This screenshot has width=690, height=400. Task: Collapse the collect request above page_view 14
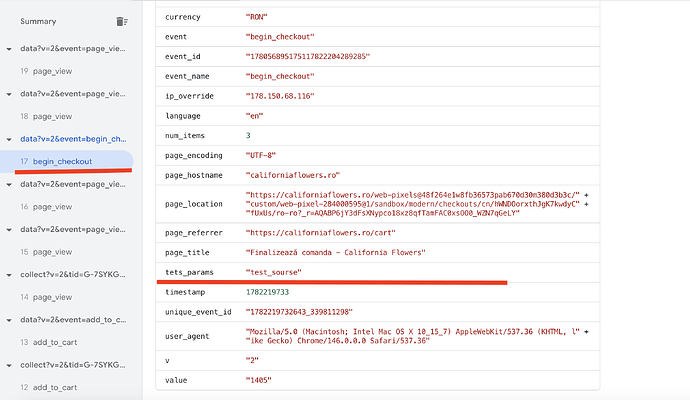pyautogui.click(x=9, y=275)
